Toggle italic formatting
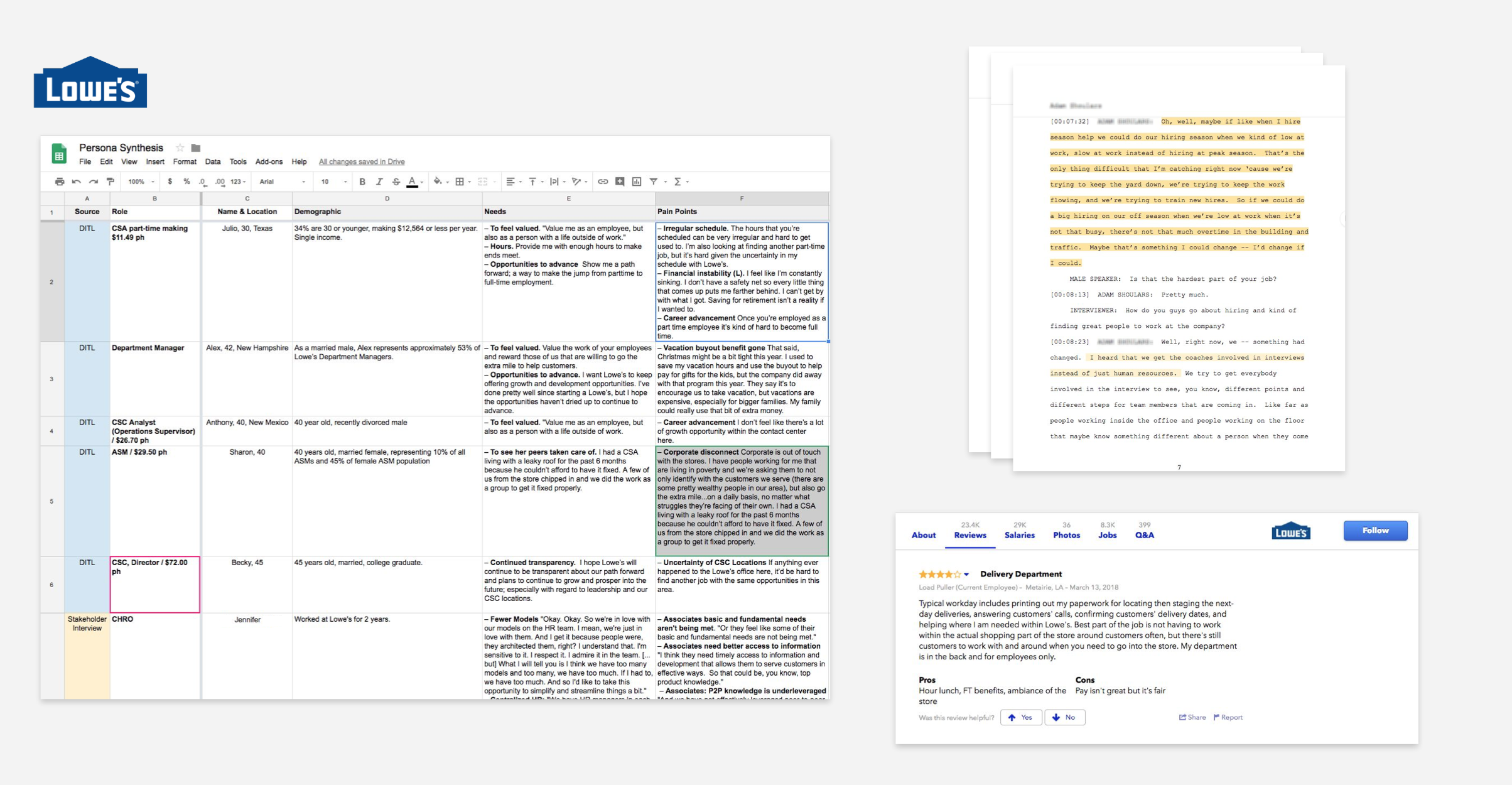This screenshot has height=785, width=1512. click(x=379, y=181)
